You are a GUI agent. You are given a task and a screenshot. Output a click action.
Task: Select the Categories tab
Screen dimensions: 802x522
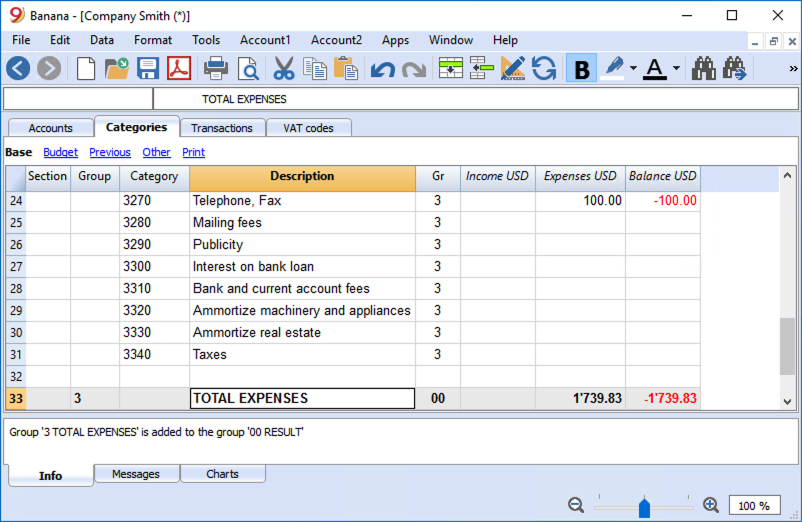click(x=137, y=127)
